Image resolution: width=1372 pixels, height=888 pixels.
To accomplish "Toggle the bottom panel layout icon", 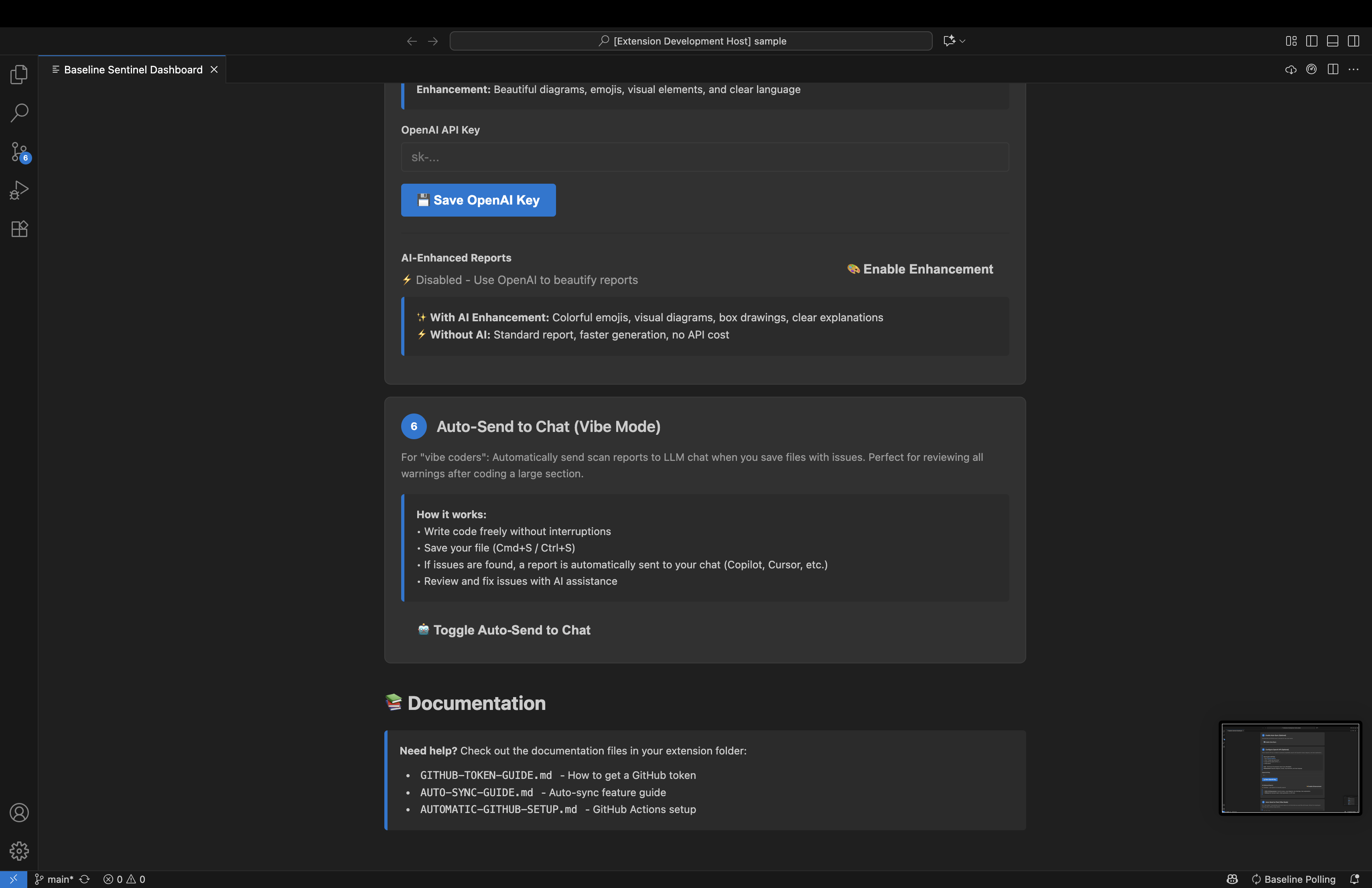I will [1332, 41].
